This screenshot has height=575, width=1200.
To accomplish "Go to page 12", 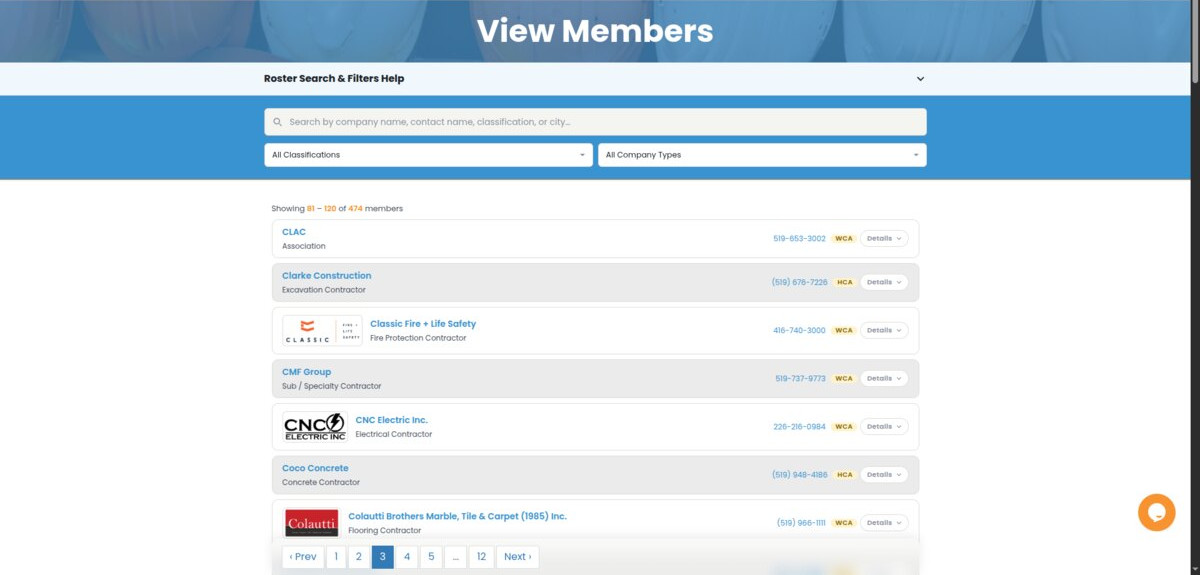I will (481, 557).
